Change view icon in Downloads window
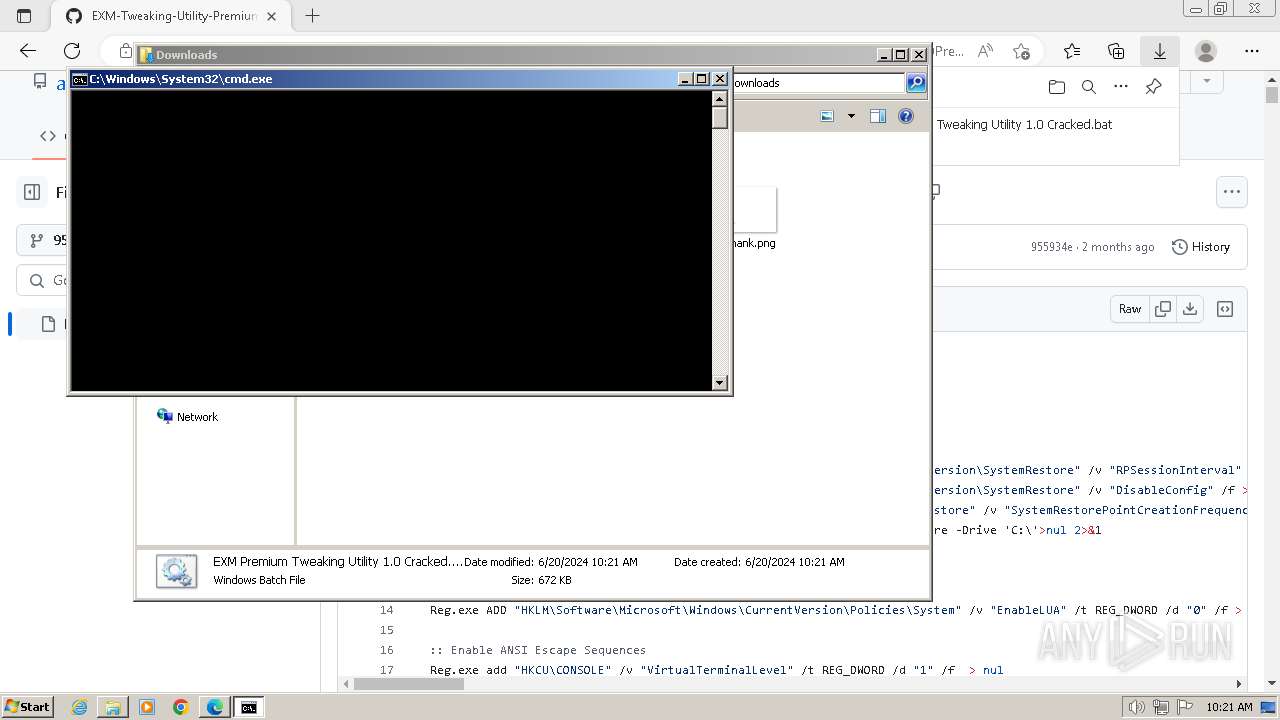 coord(827,116)
